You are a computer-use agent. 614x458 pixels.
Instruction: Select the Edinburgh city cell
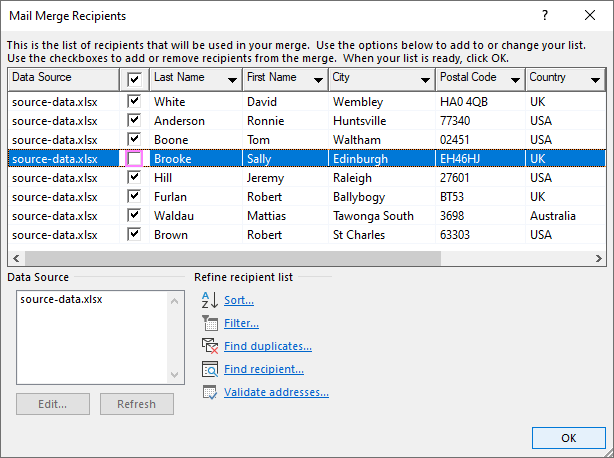[382, 159]
